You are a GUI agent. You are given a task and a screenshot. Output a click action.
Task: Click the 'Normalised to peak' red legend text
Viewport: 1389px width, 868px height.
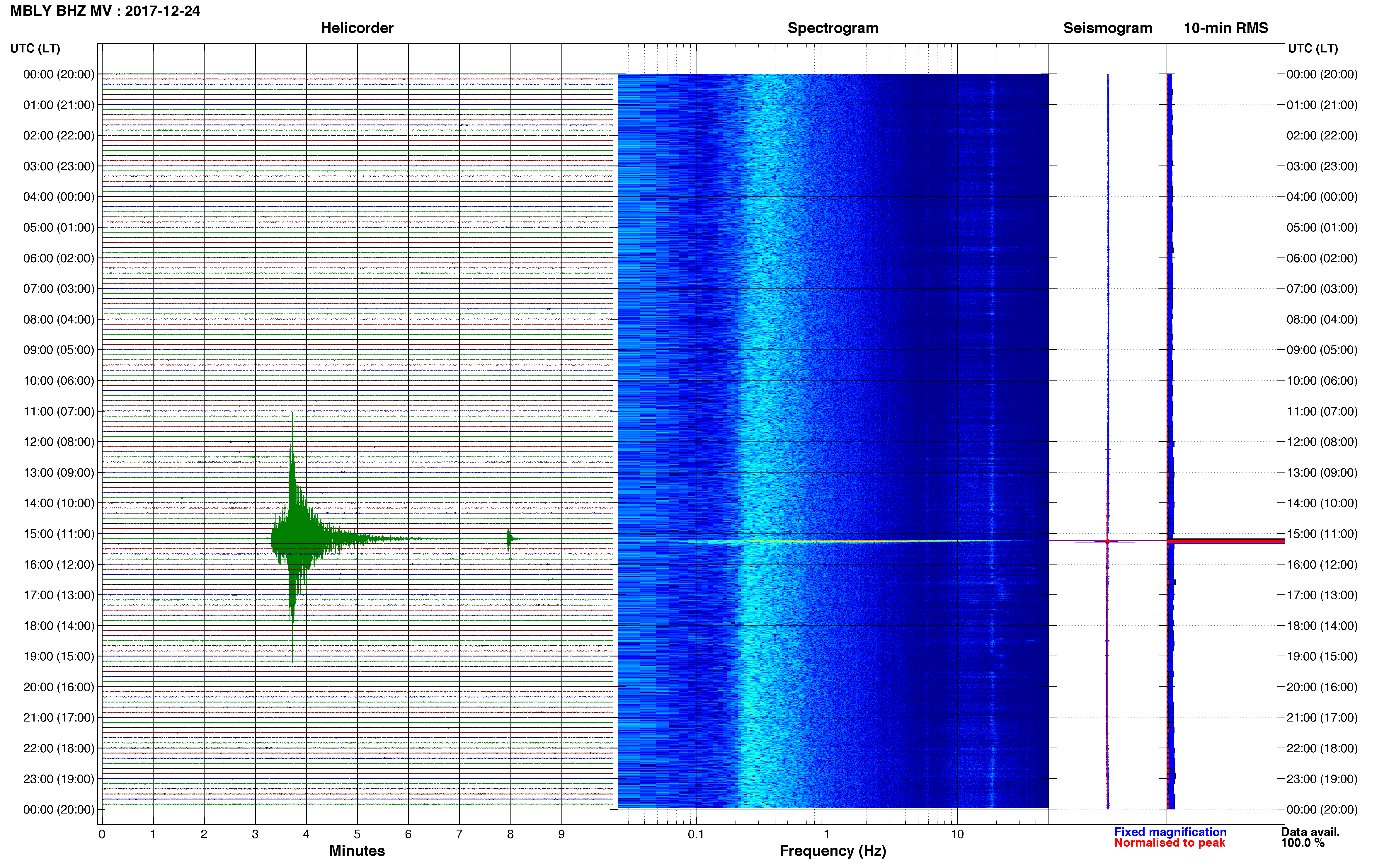point(1170,843)
